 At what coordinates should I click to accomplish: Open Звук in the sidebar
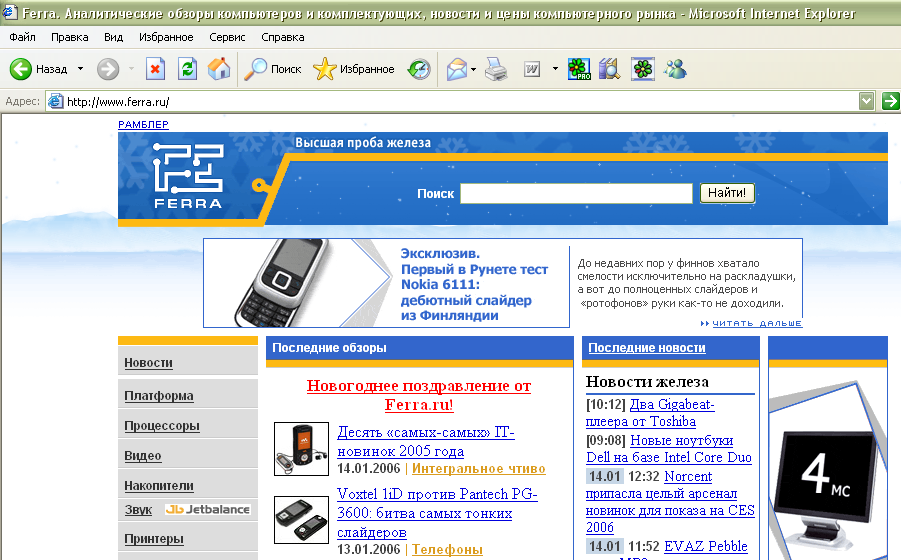point(138,510)
